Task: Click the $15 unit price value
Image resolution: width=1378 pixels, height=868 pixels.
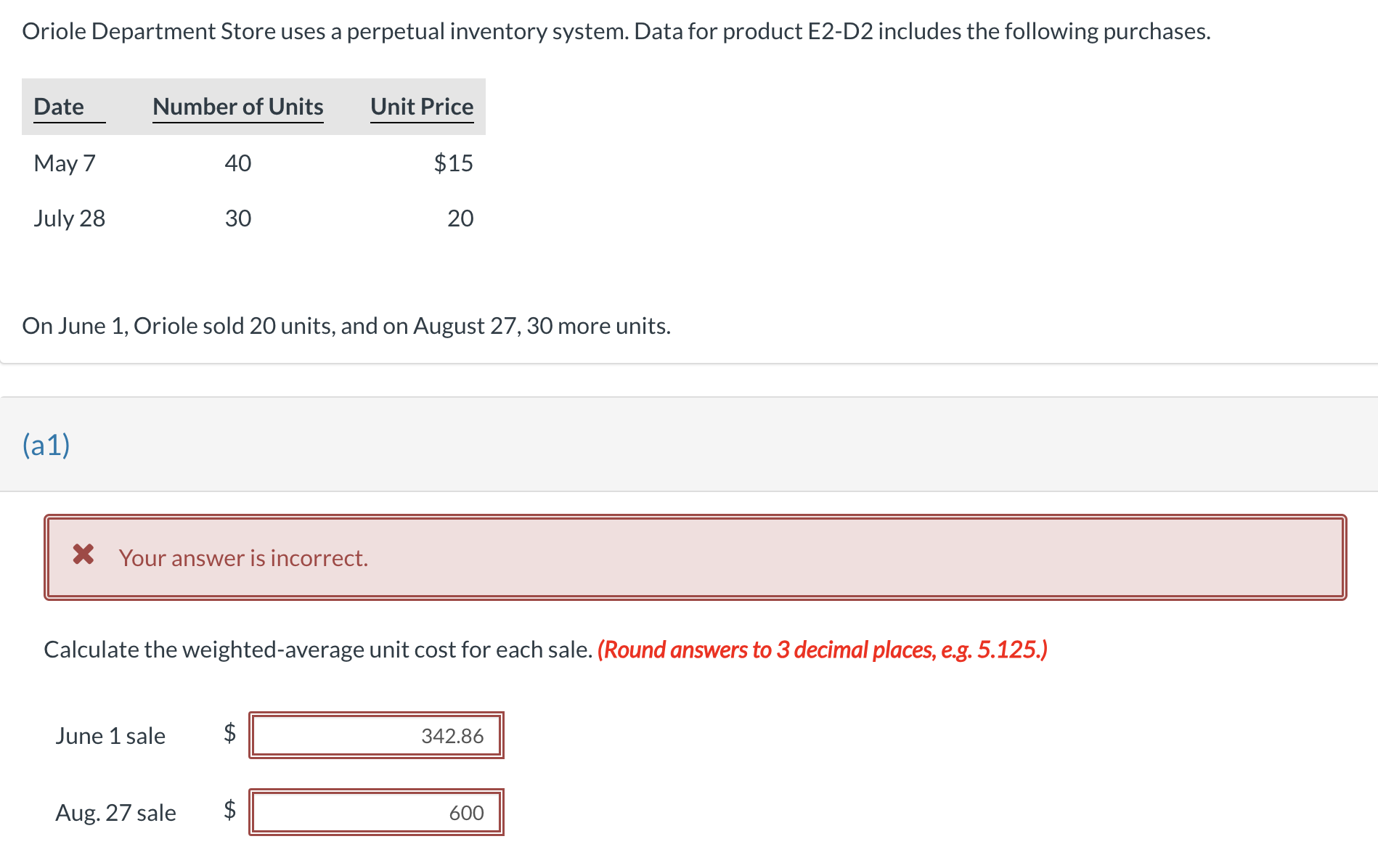Action: point(454,163)
